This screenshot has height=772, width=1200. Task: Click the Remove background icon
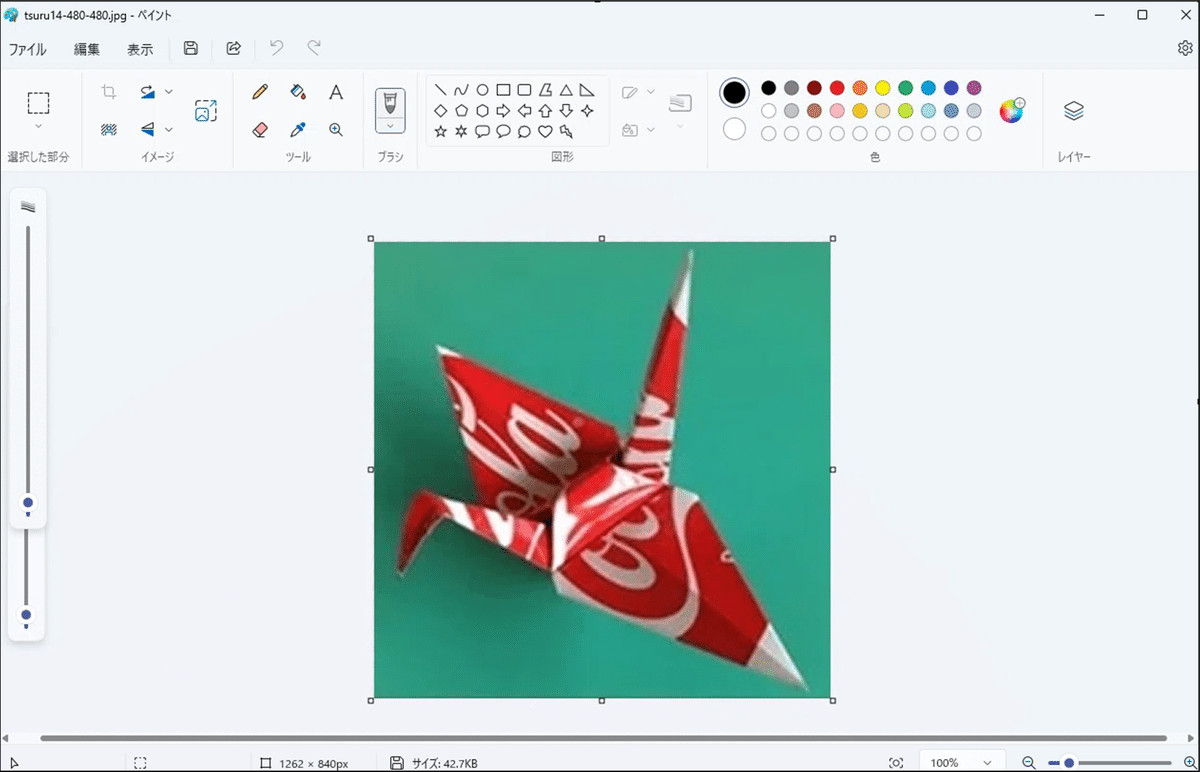point(109,129)
